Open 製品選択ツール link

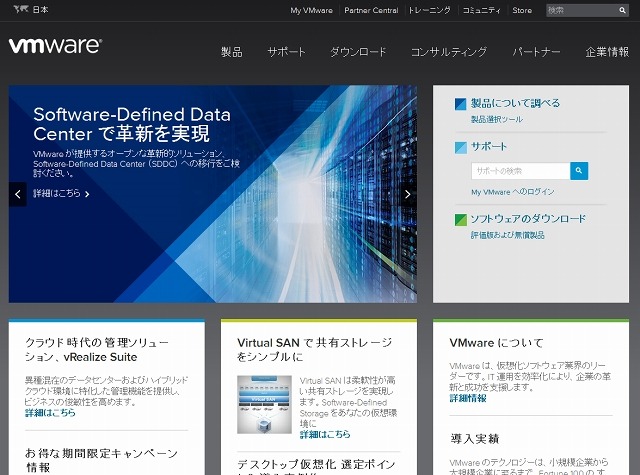click(x=497, y=119)
